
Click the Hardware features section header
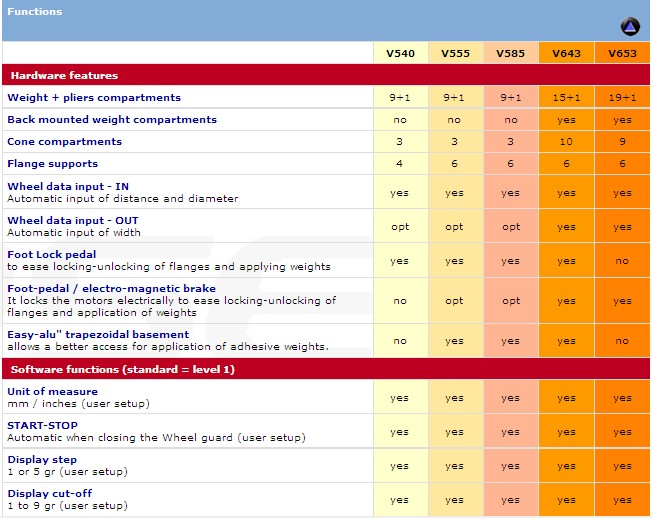coord(64,75)
